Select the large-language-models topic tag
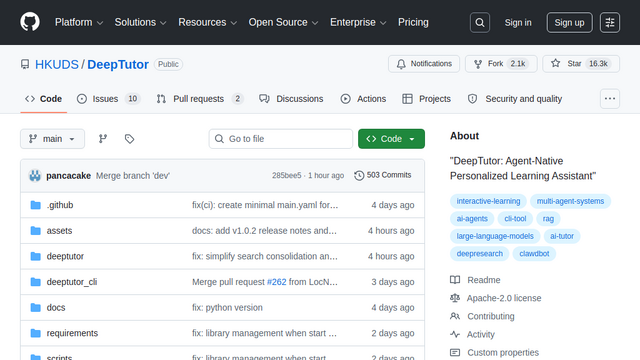Screen dimensions: 640x360 point(495,236)
